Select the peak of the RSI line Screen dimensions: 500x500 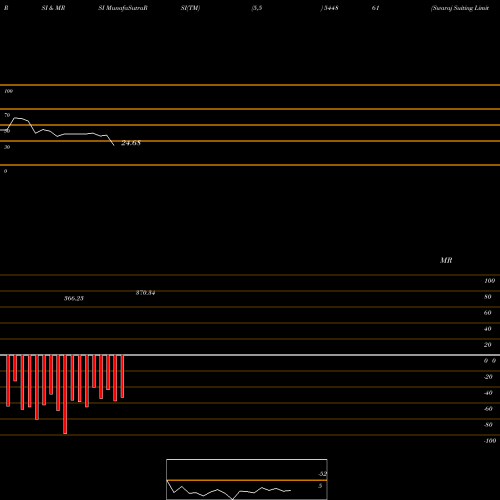click(15, 118)
